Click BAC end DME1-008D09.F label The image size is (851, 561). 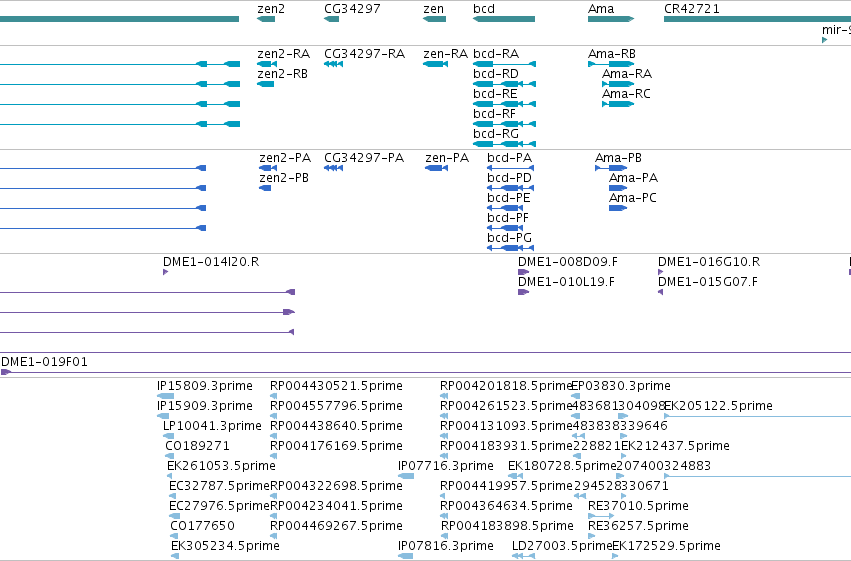pos(568,262)
